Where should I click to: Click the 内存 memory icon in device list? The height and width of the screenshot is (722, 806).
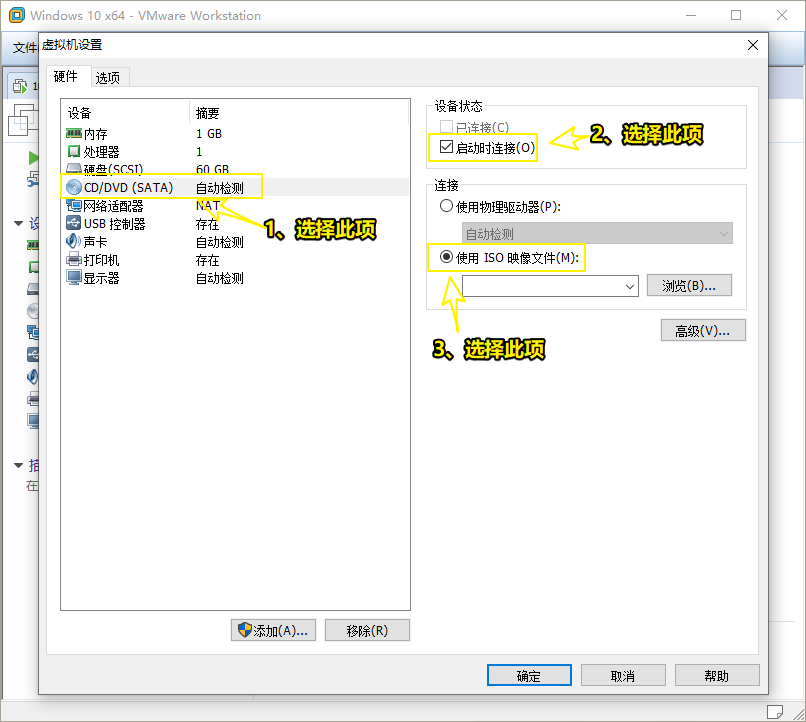[x=74, y=134]
